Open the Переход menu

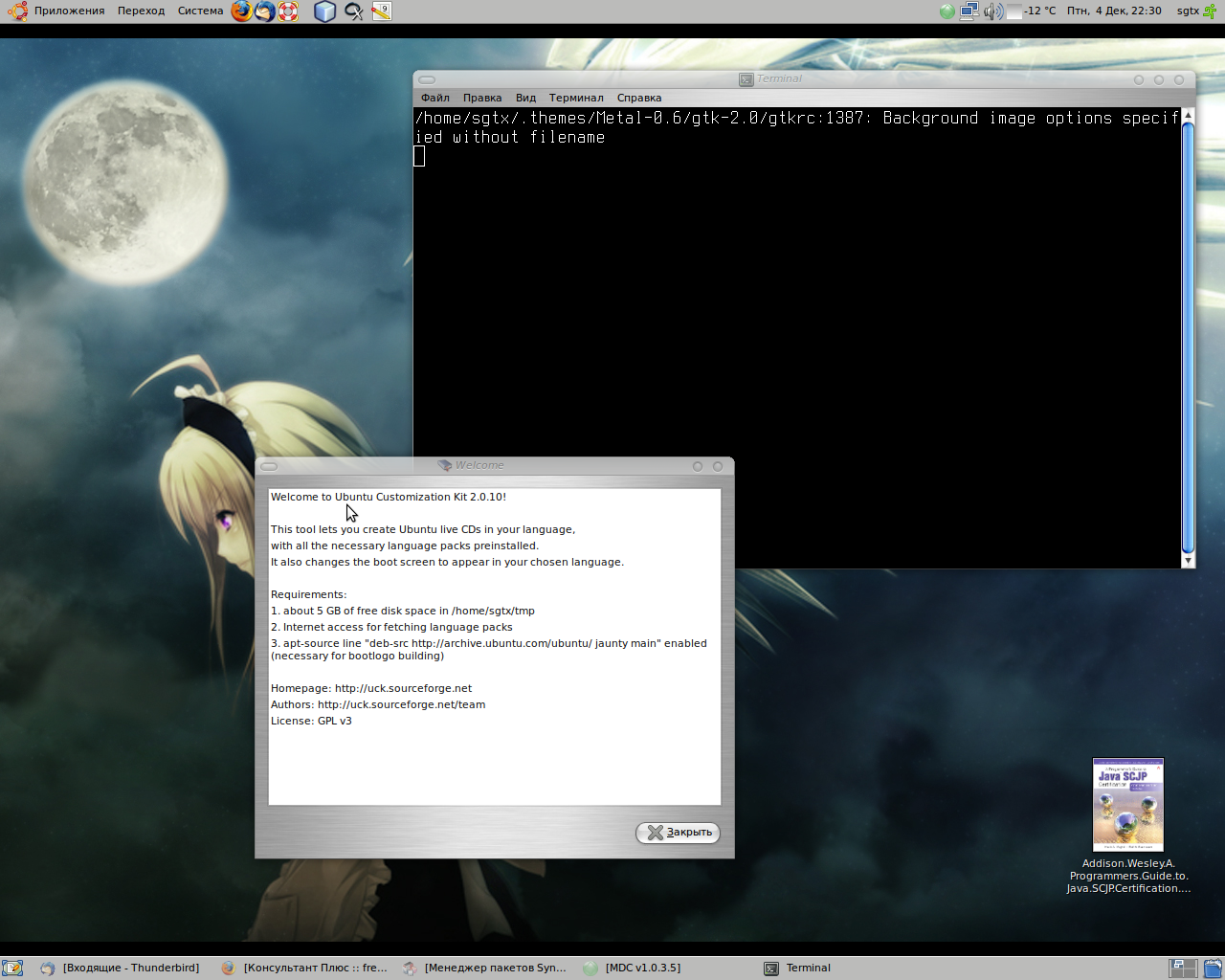pos(141,11)
